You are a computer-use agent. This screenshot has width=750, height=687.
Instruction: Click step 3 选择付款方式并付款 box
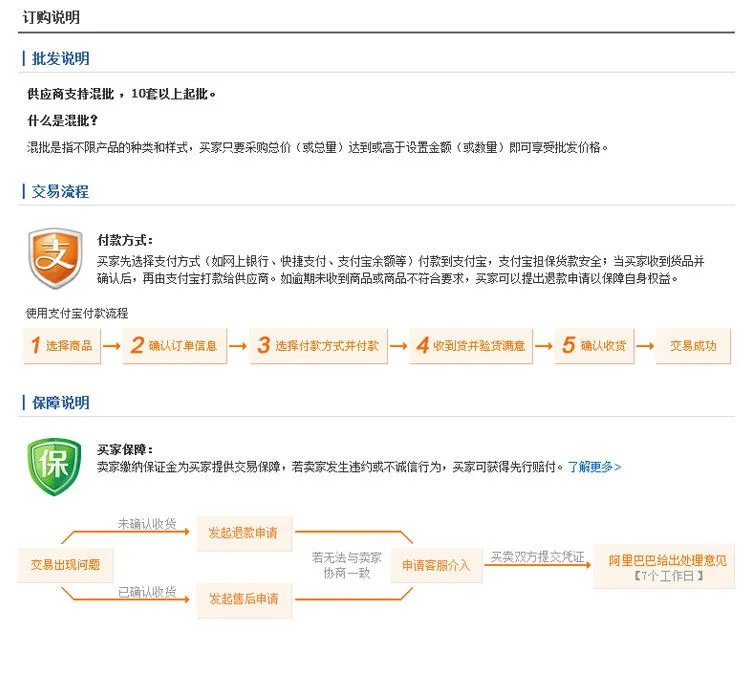[319, 346]
